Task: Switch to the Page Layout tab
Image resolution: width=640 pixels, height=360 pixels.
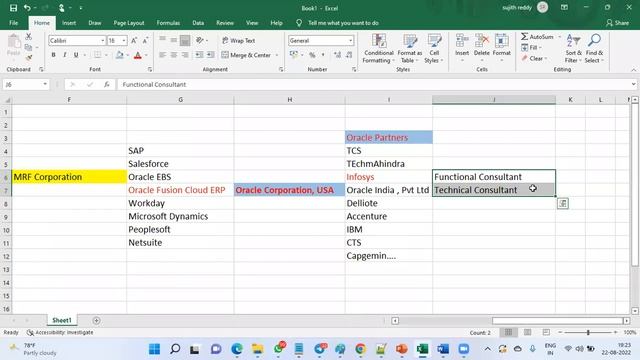Action: pyautogui.click(x=129, y=23)
